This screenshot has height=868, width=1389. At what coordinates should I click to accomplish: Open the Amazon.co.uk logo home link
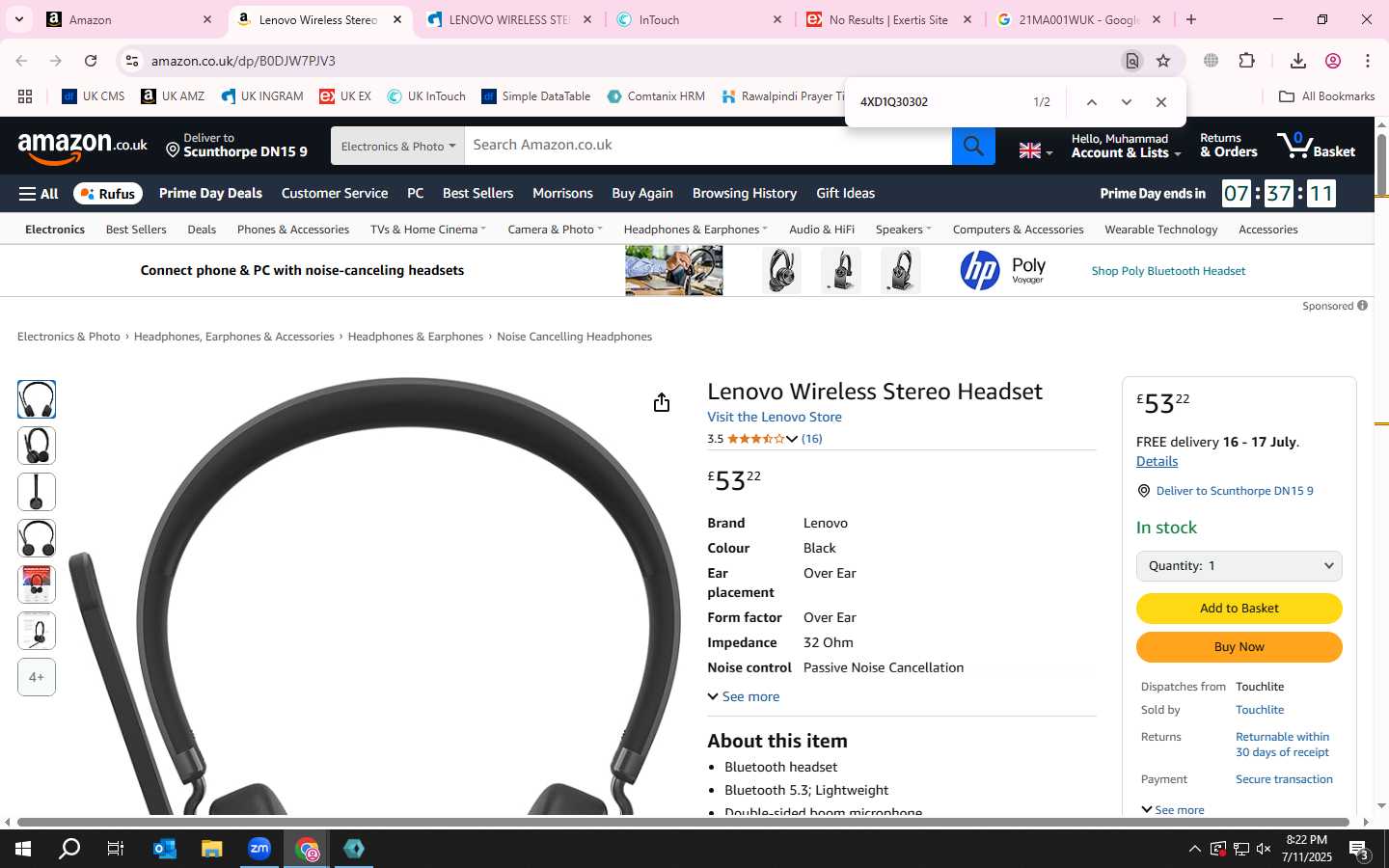click(x=82, y=147)
